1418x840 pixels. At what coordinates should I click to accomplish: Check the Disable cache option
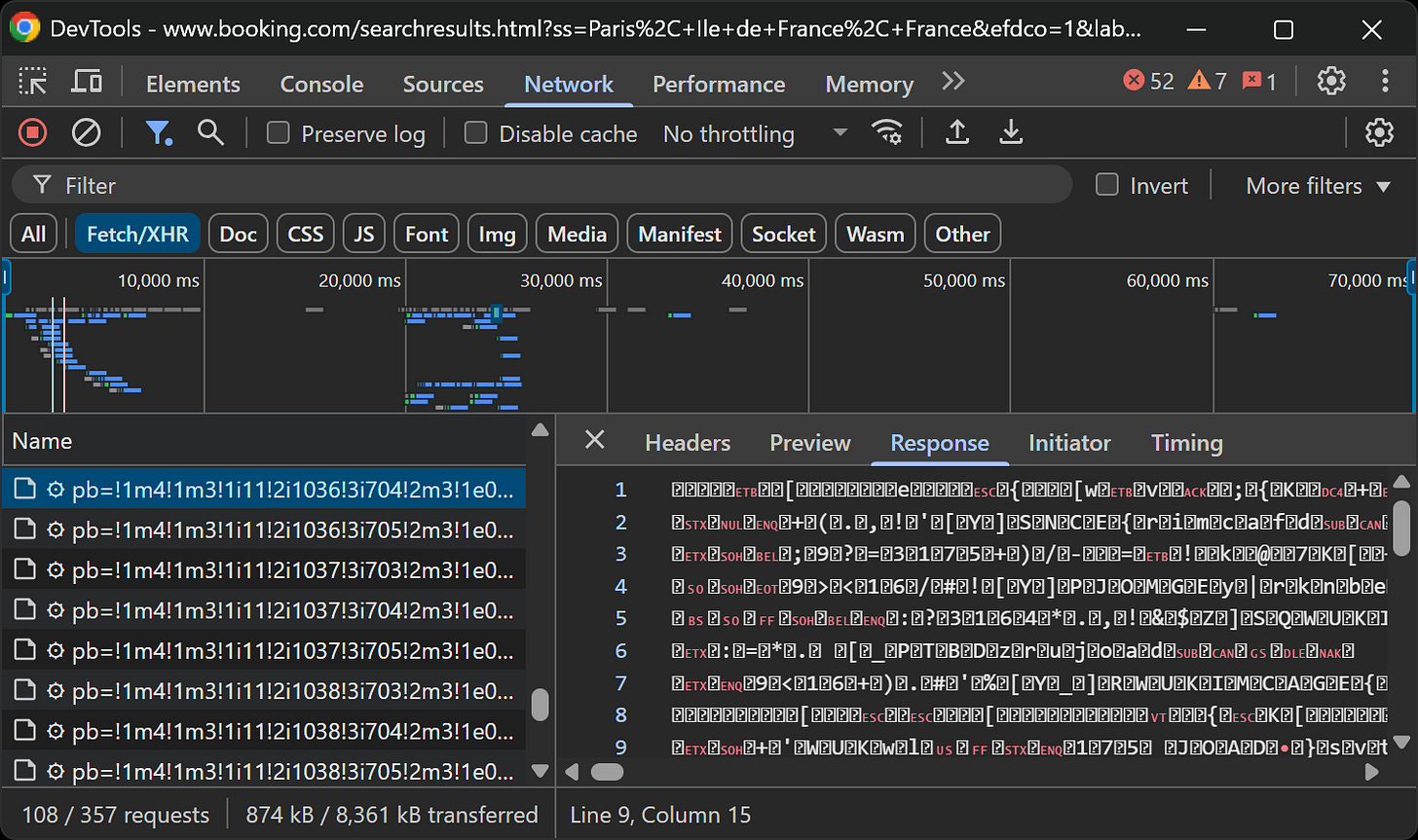[x=476, y=133]
